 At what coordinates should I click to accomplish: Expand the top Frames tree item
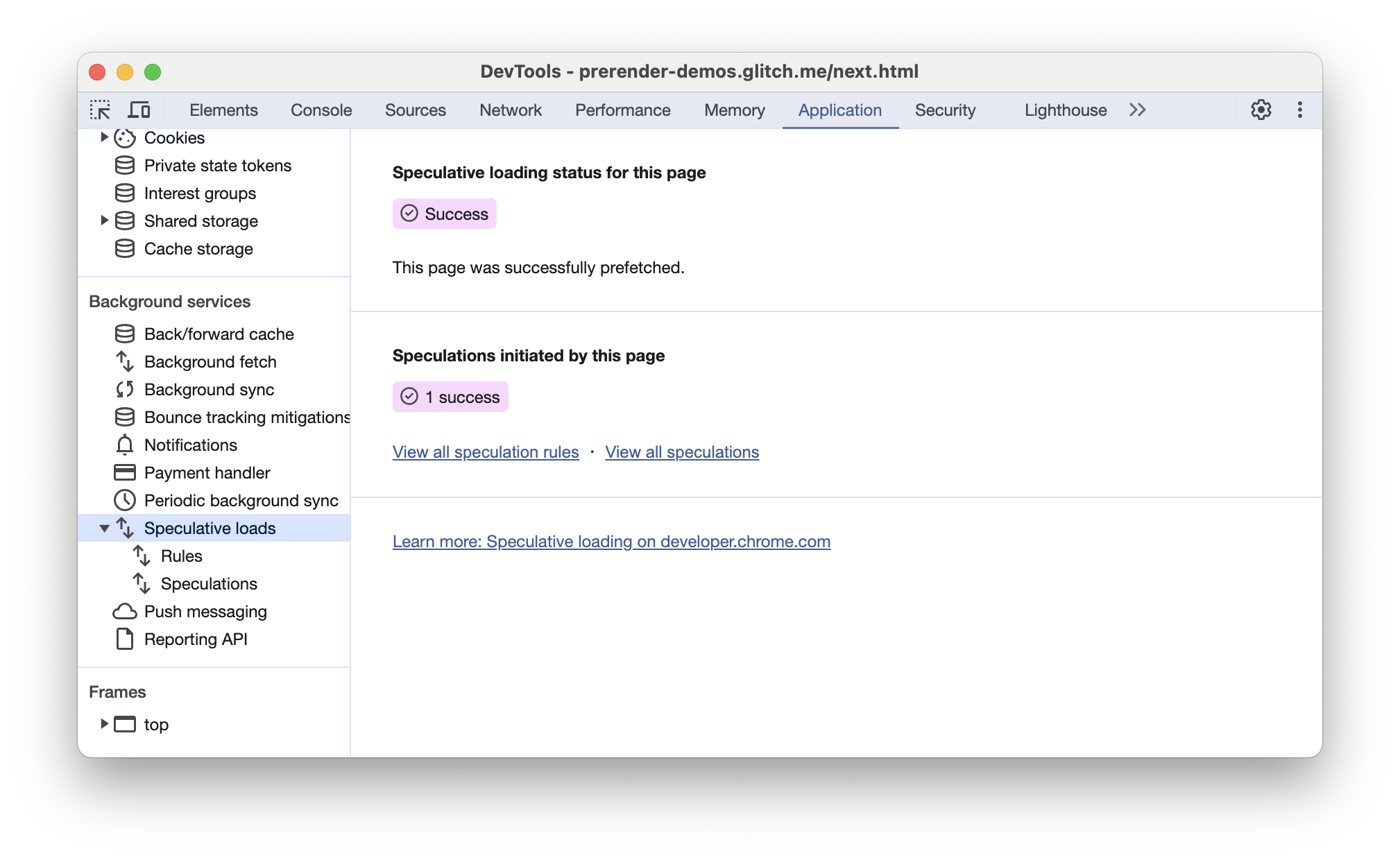click(104, 724)
